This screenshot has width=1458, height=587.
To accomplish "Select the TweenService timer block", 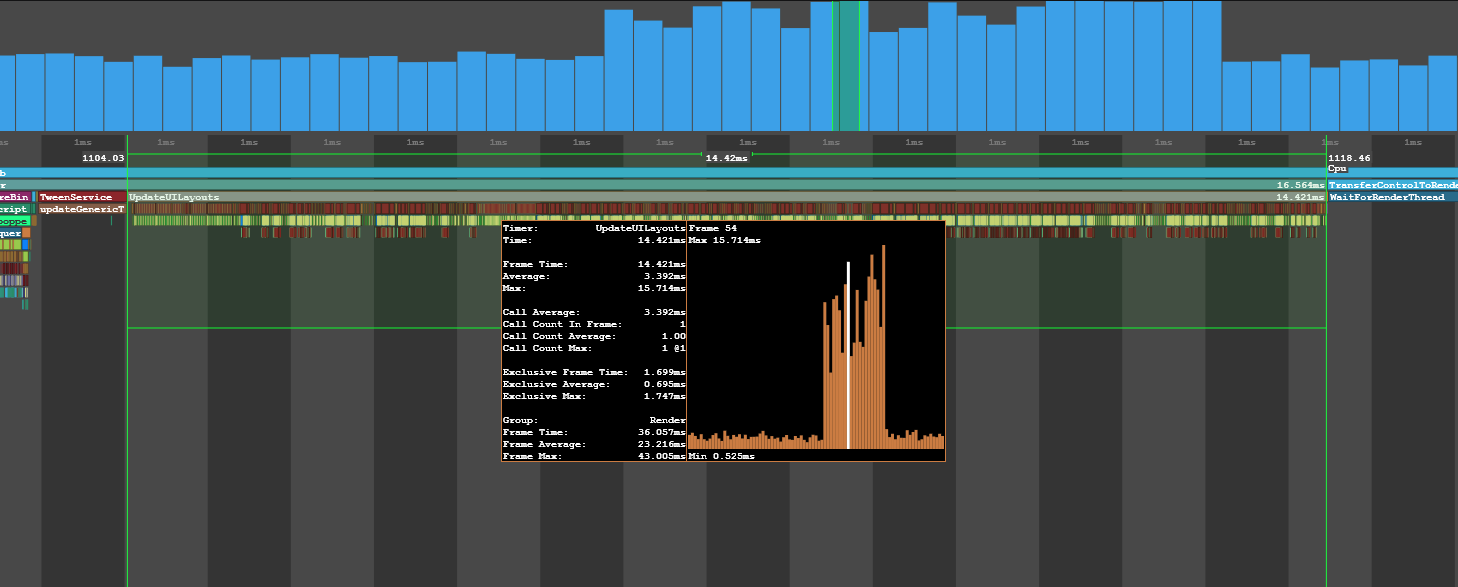I will 82,197.
